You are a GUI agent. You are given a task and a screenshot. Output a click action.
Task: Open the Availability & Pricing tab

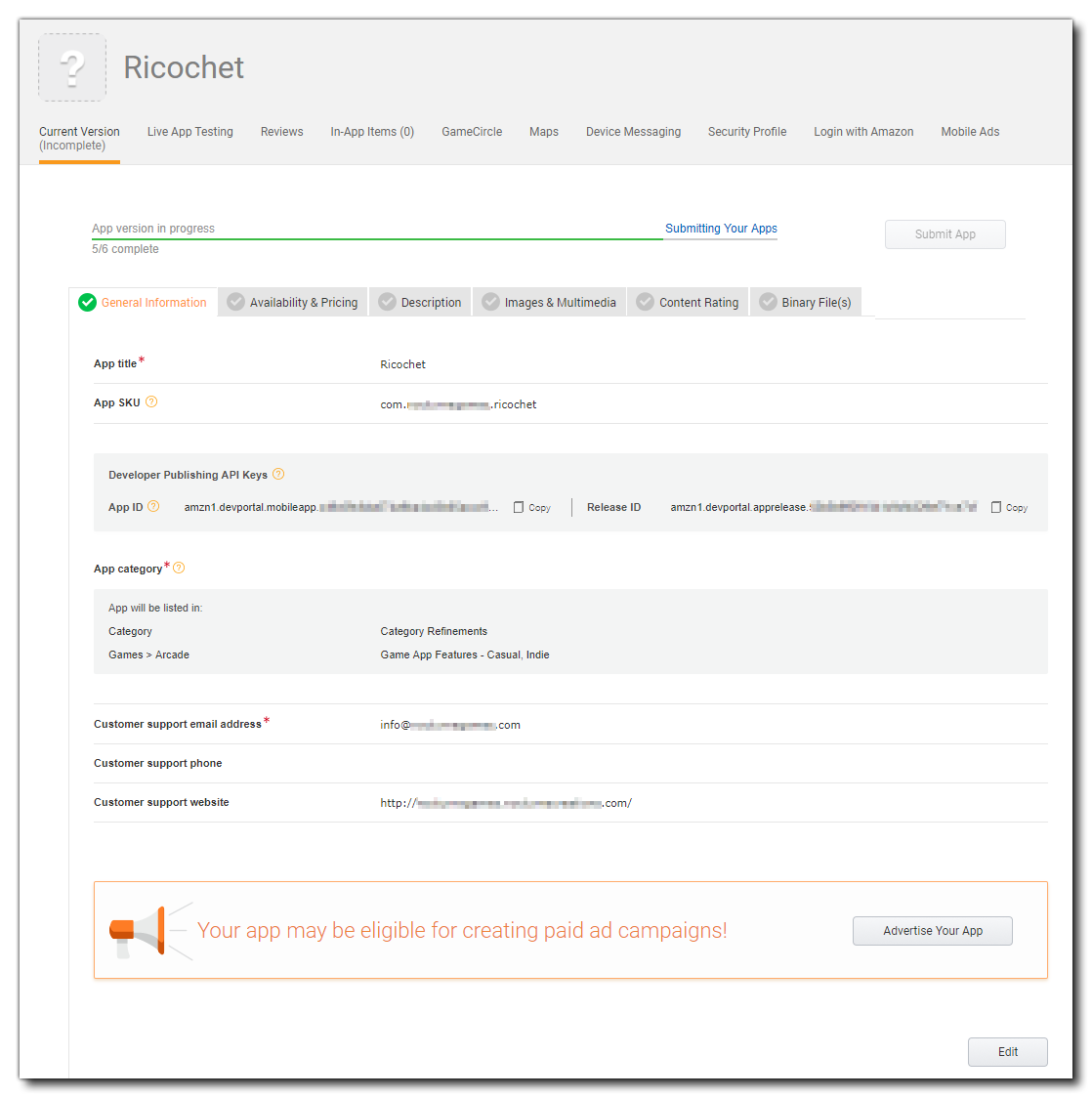tap(293, 303)
